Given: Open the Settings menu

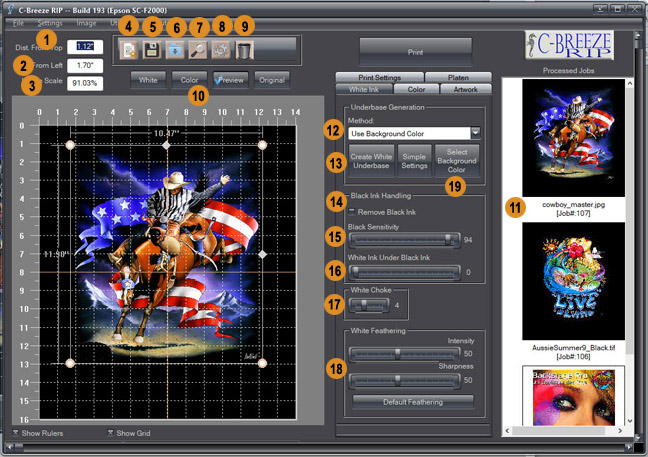Looking at the screenshot, I should (50, 23).
